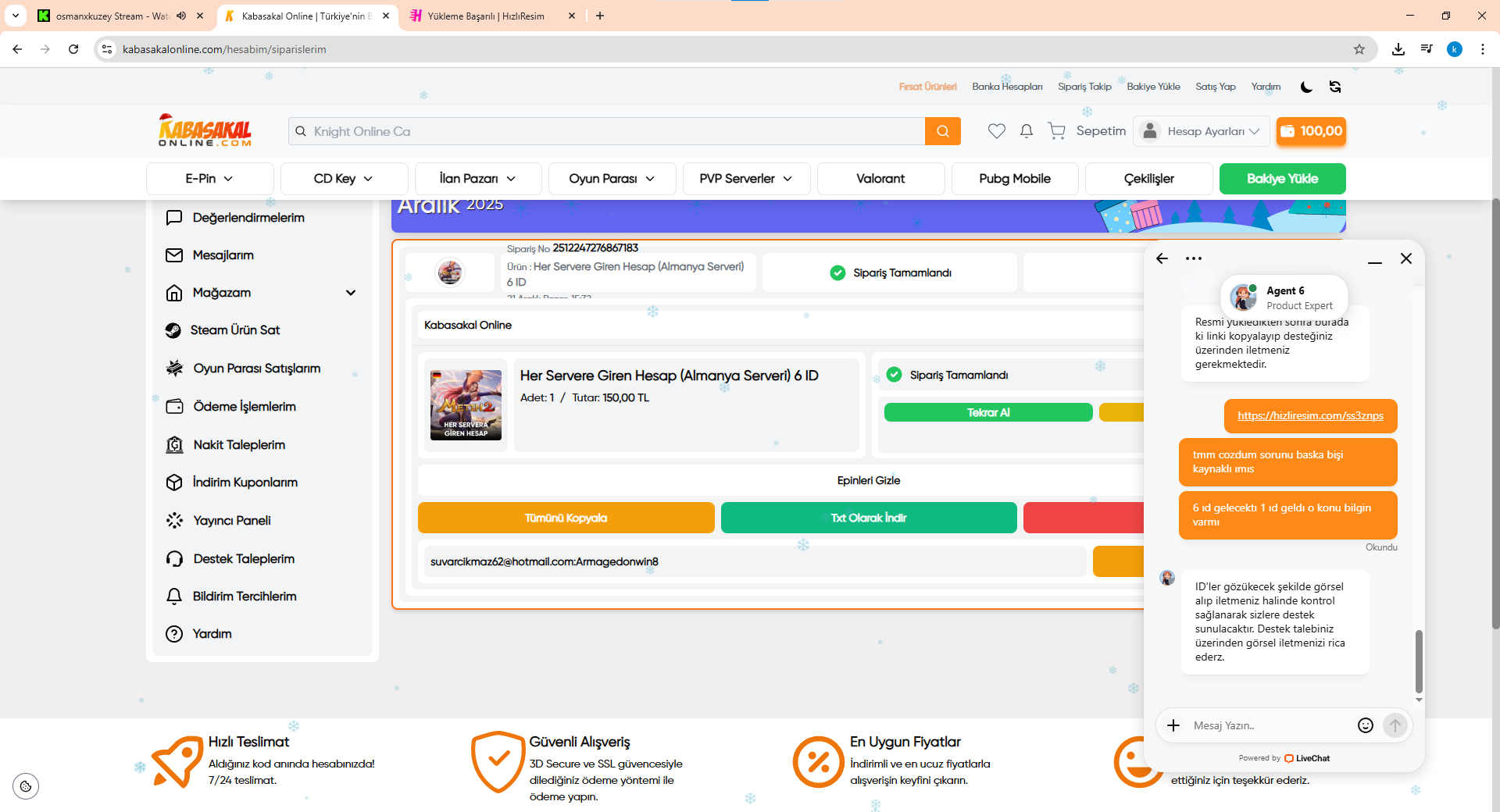Open the Sepetim shopping cart
1500x812 pixels.
1087,131
